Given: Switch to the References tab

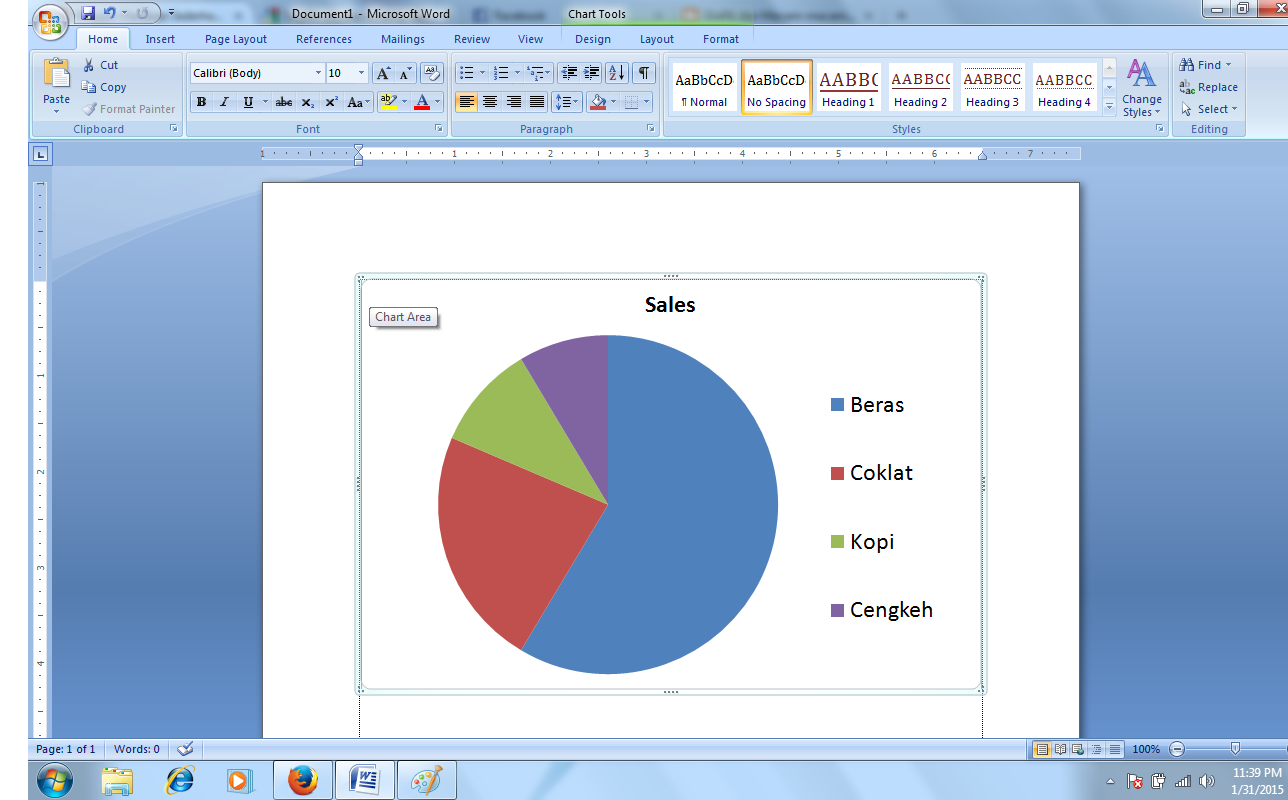Looking at the screenshot, I should pyautogui.click(x=324, y=39).
